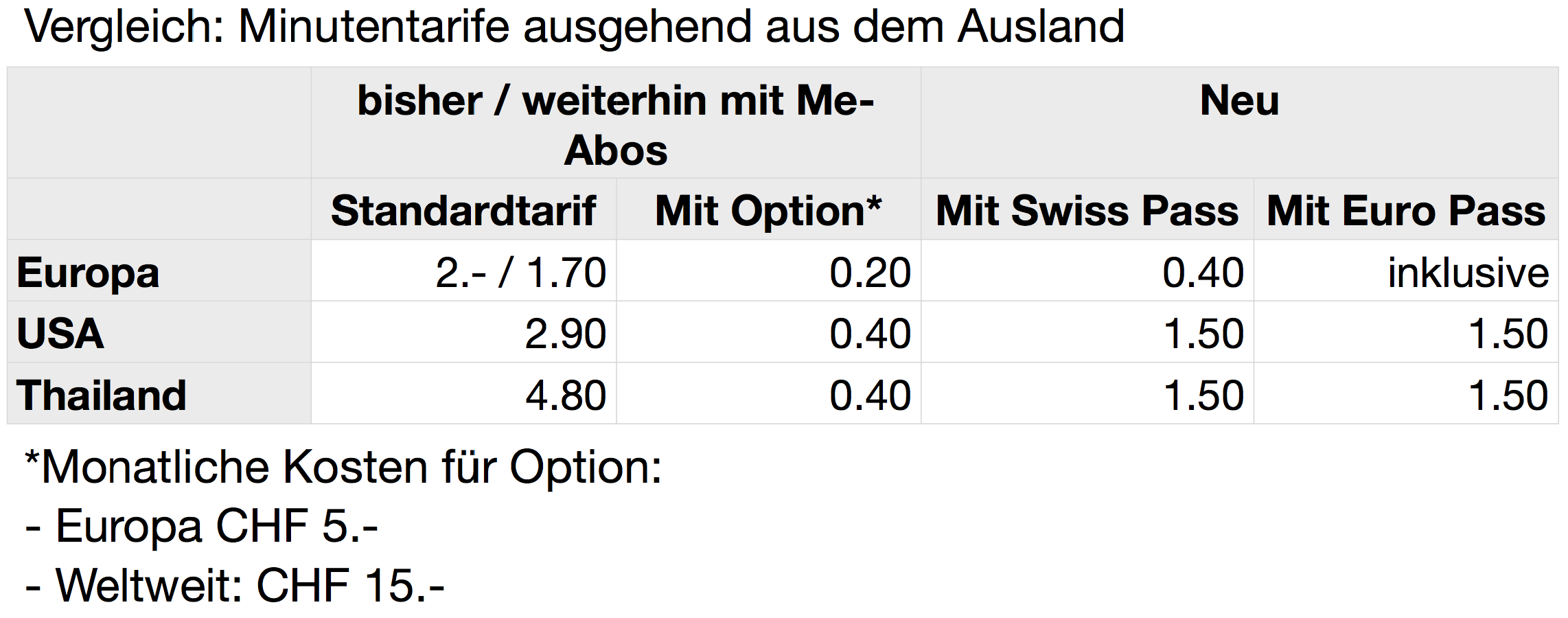1568x618 pixels.
Task: Select the Europa 'Mit Option' value 0.20
Action: tap(870, 273)
